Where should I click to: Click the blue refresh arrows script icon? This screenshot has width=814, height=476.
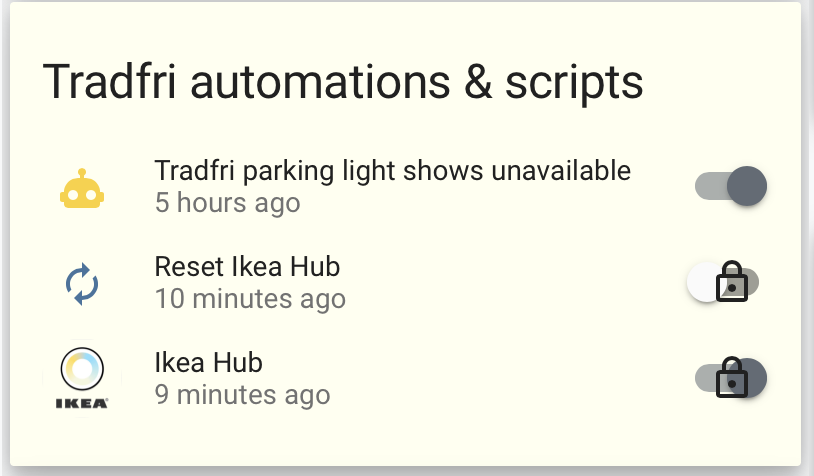coord(82,284)
